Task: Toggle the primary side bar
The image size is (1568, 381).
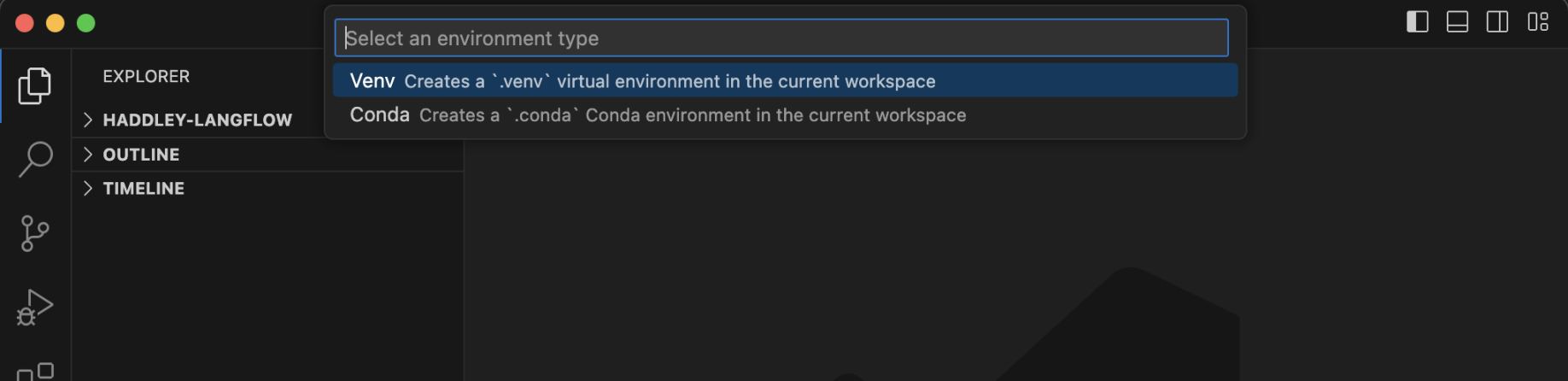Action: pyautogui.click(x=1417, y=22)
